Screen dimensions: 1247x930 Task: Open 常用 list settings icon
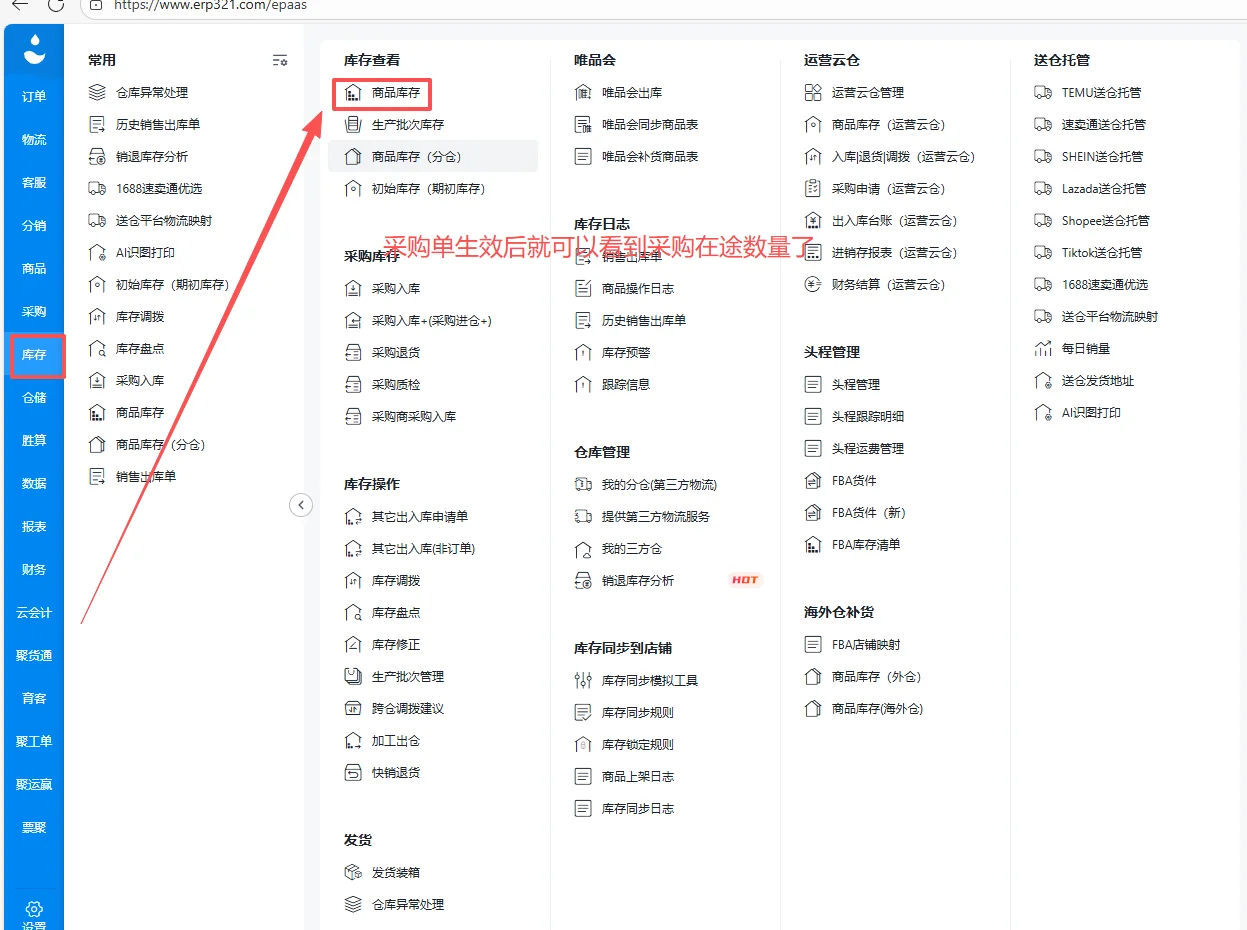[x=280, y=61]
